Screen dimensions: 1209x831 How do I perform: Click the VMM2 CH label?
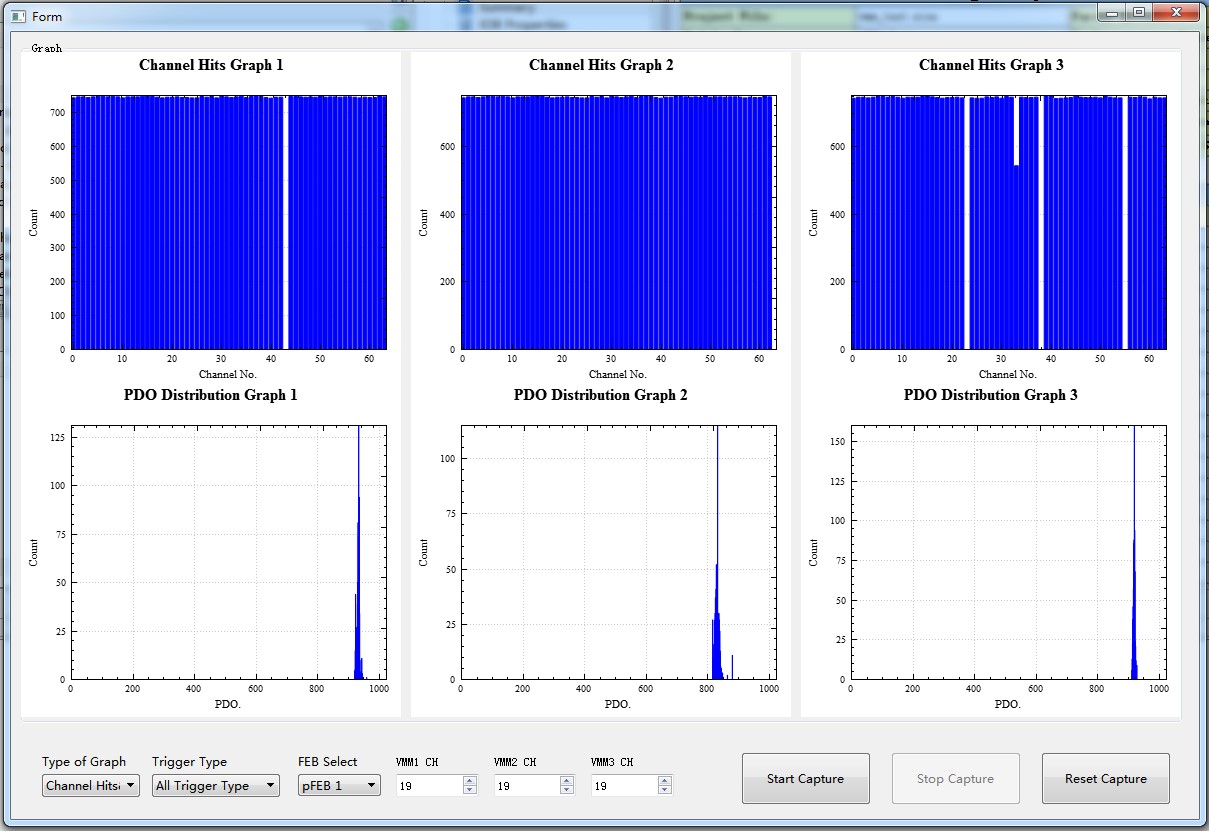coord(515,762)
